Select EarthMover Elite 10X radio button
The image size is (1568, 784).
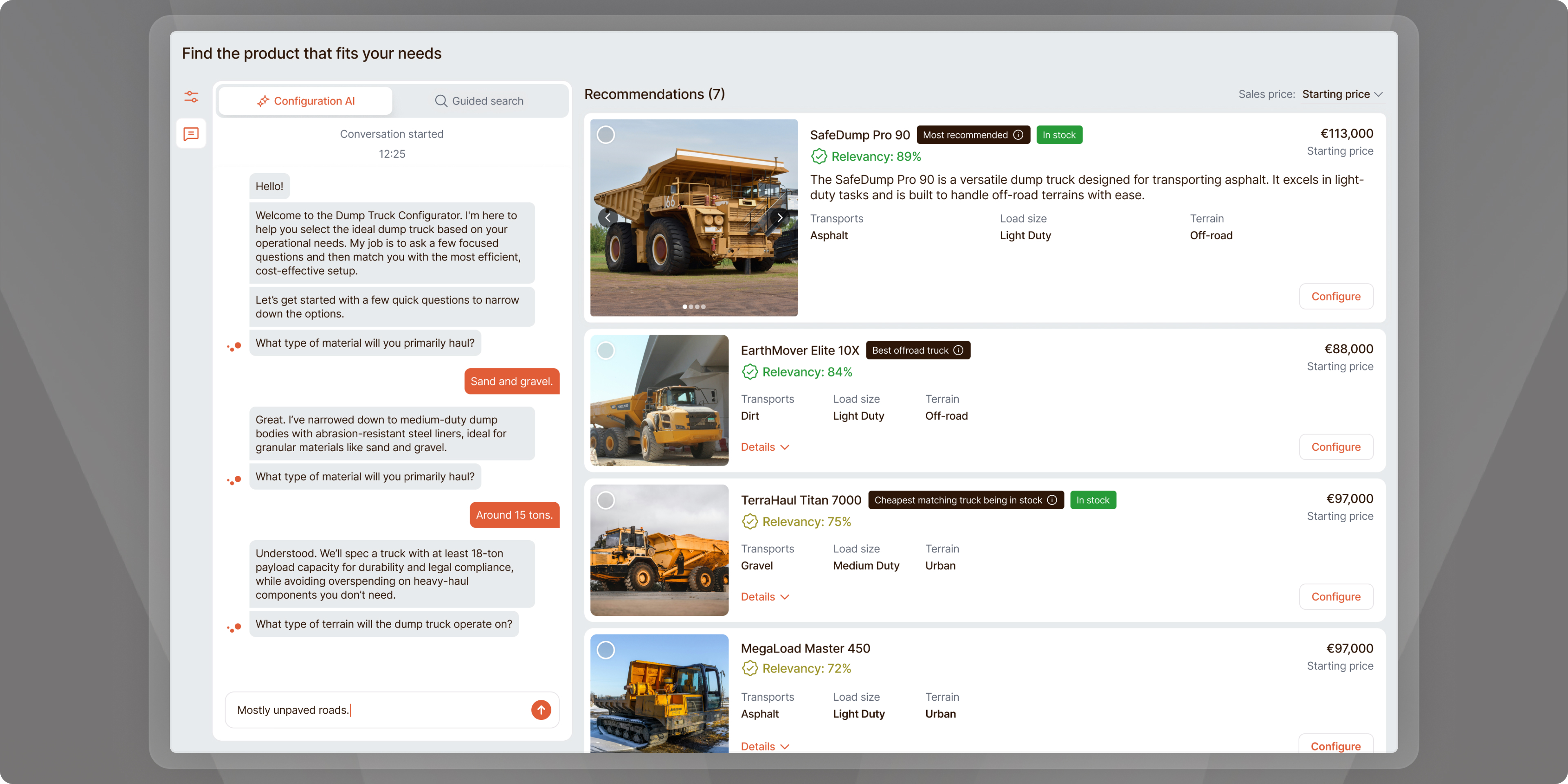point(606,351)
